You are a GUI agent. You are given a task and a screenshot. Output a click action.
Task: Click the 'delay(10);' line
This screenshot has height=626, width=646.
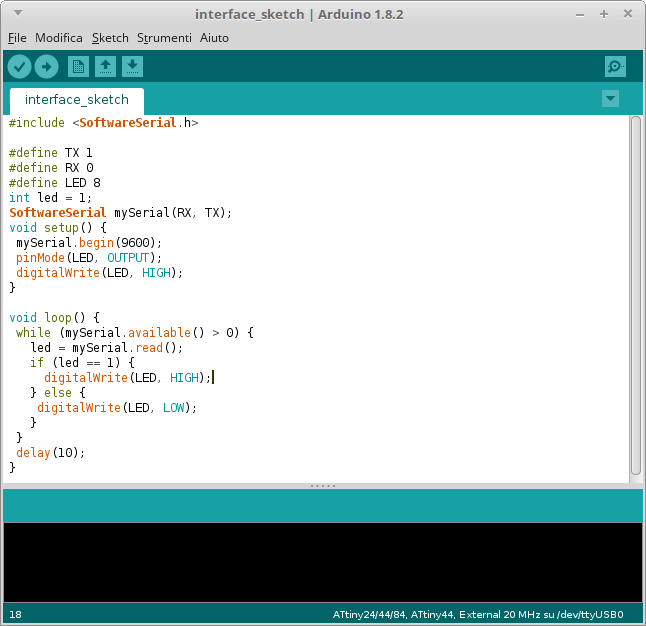pyautogui.click(x=50, y=453)
